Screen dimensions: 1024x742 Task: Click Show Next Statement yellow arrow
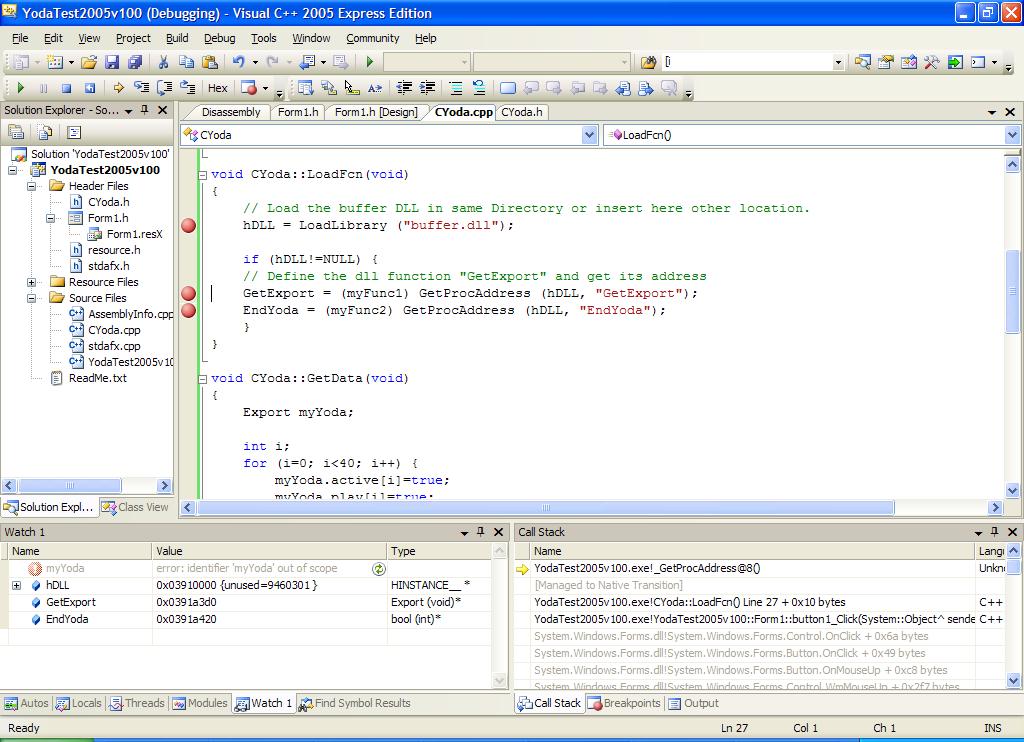tap(118, 88)
